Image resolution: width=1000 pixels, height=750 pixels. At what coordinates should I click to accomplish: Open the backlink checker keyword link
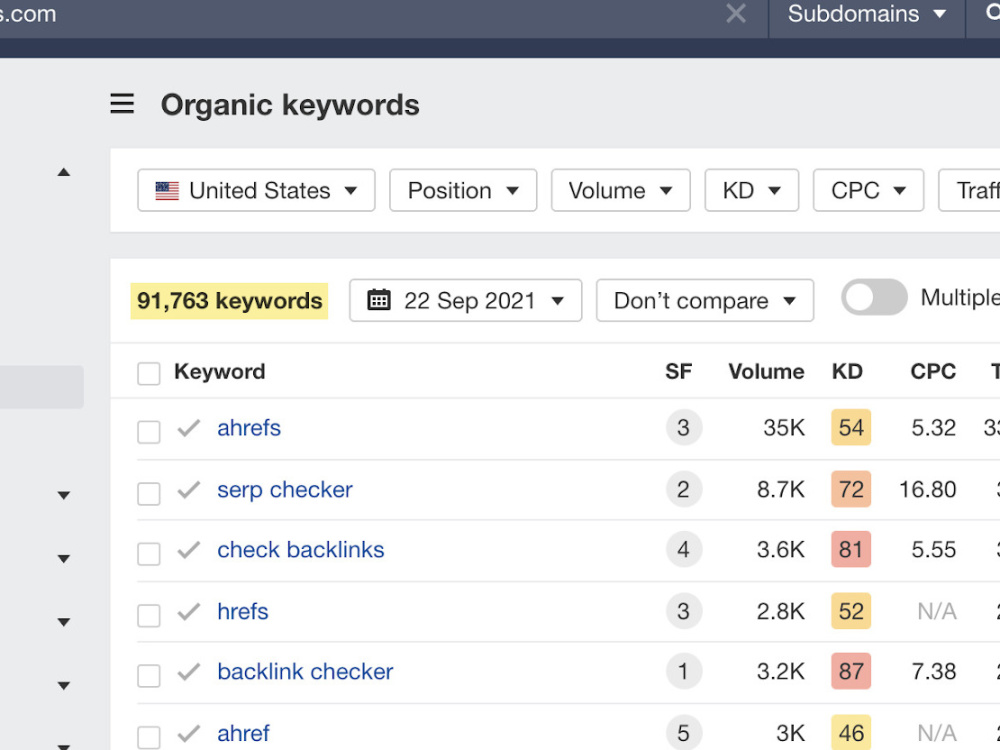[305, 672]
